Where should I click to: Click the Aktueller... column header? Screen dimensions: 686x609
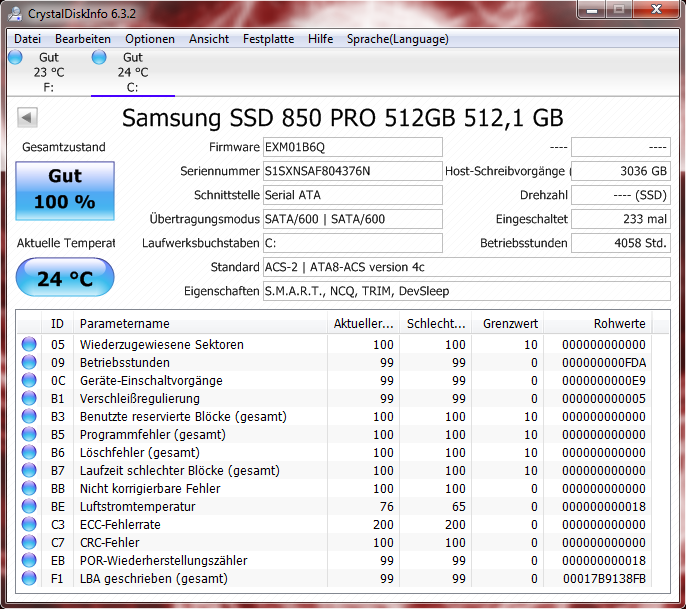pyautogui.click(x=364, y=324)
